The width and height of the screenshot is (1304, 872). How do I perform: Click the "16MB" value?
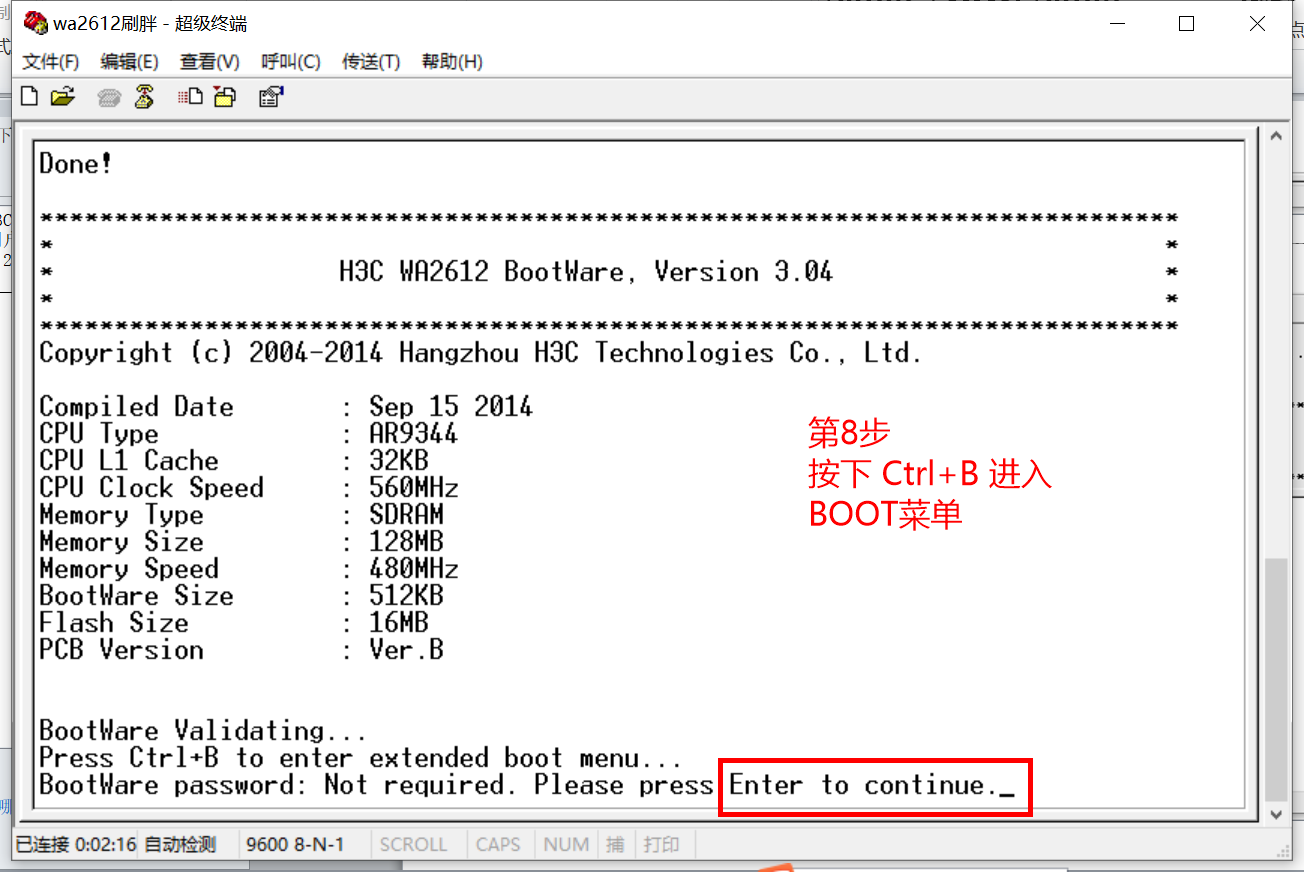point(398,623)
